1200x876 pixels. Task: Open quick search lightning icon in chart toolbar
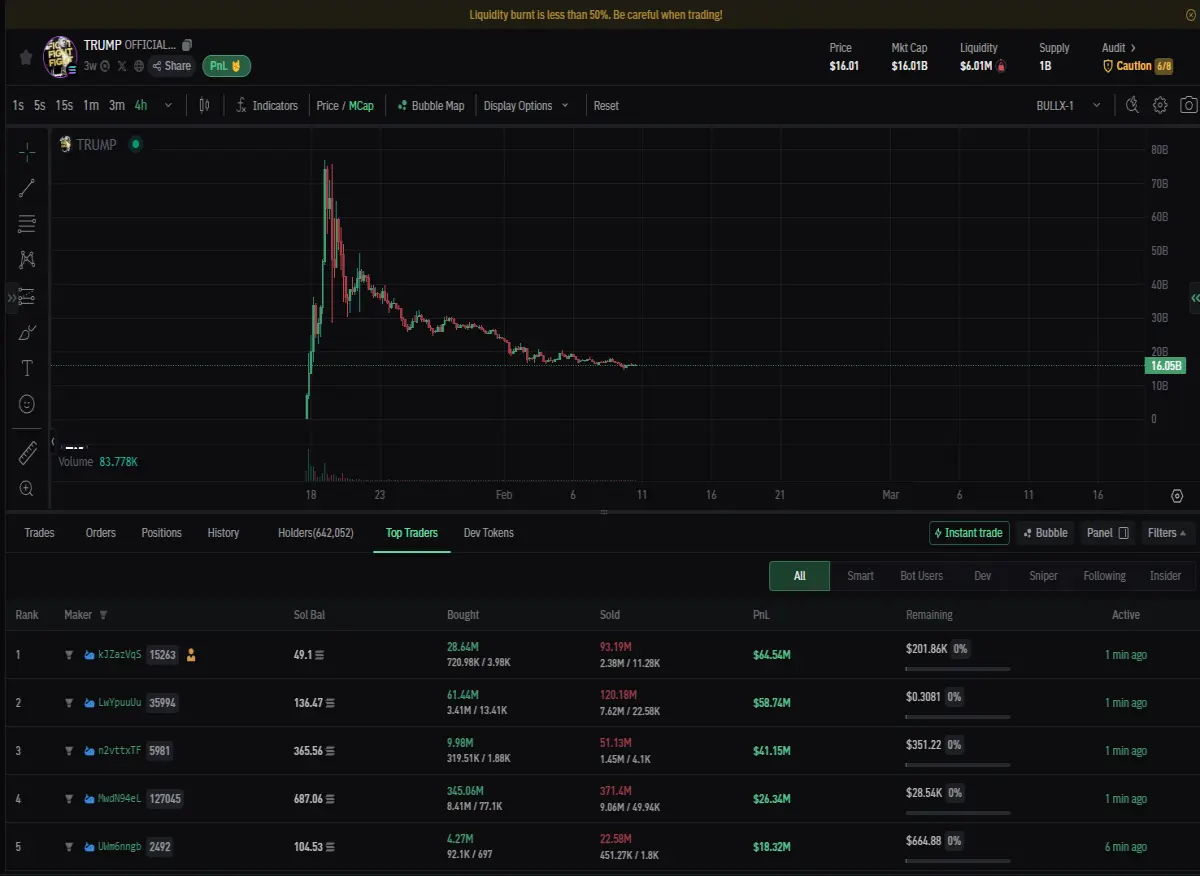1132,105
